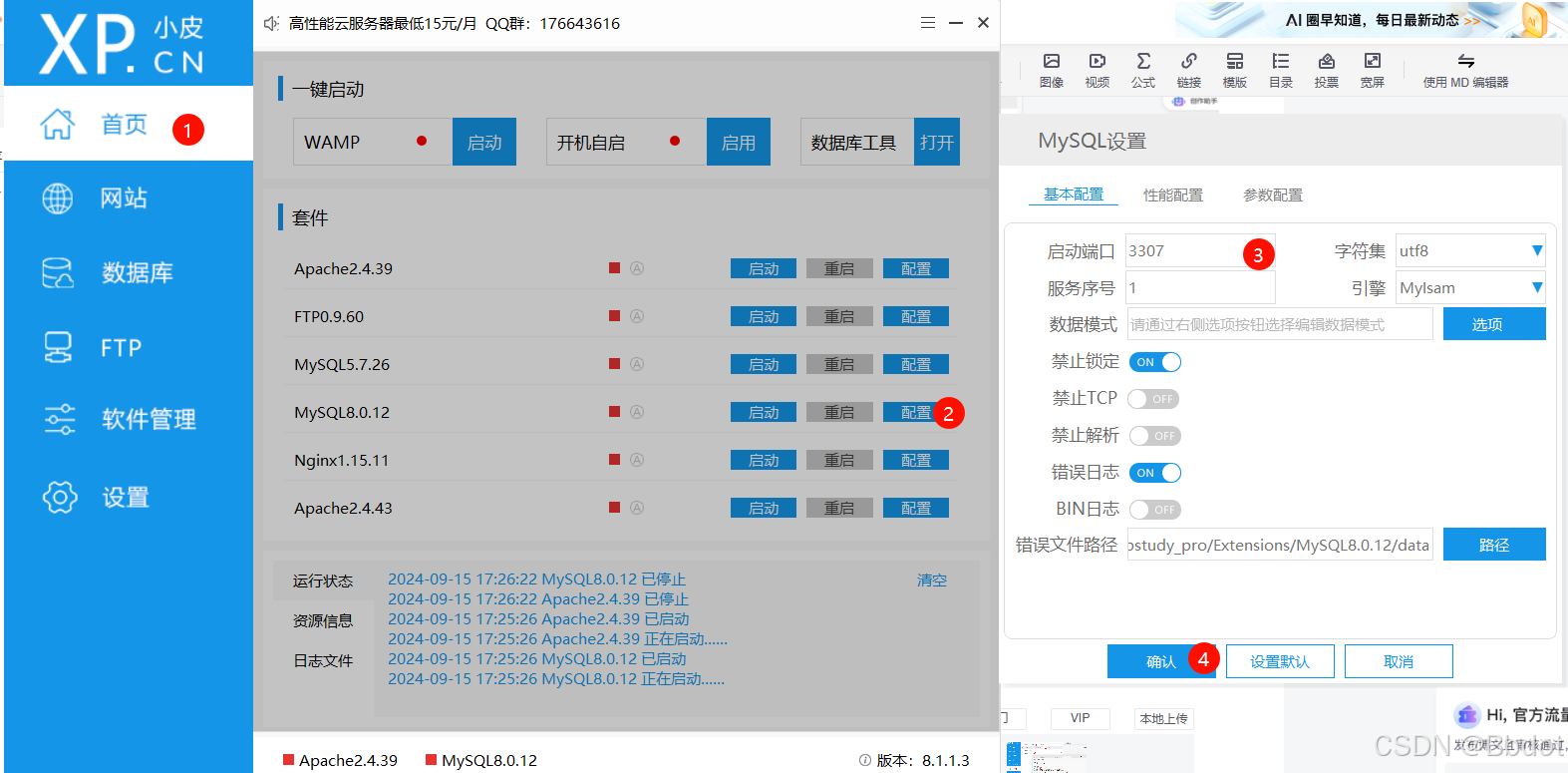The width and height of the screenshot is (1568, 773).
Task: Open 配置 for Apache2.4.43
Action: (x=916, y=508)
